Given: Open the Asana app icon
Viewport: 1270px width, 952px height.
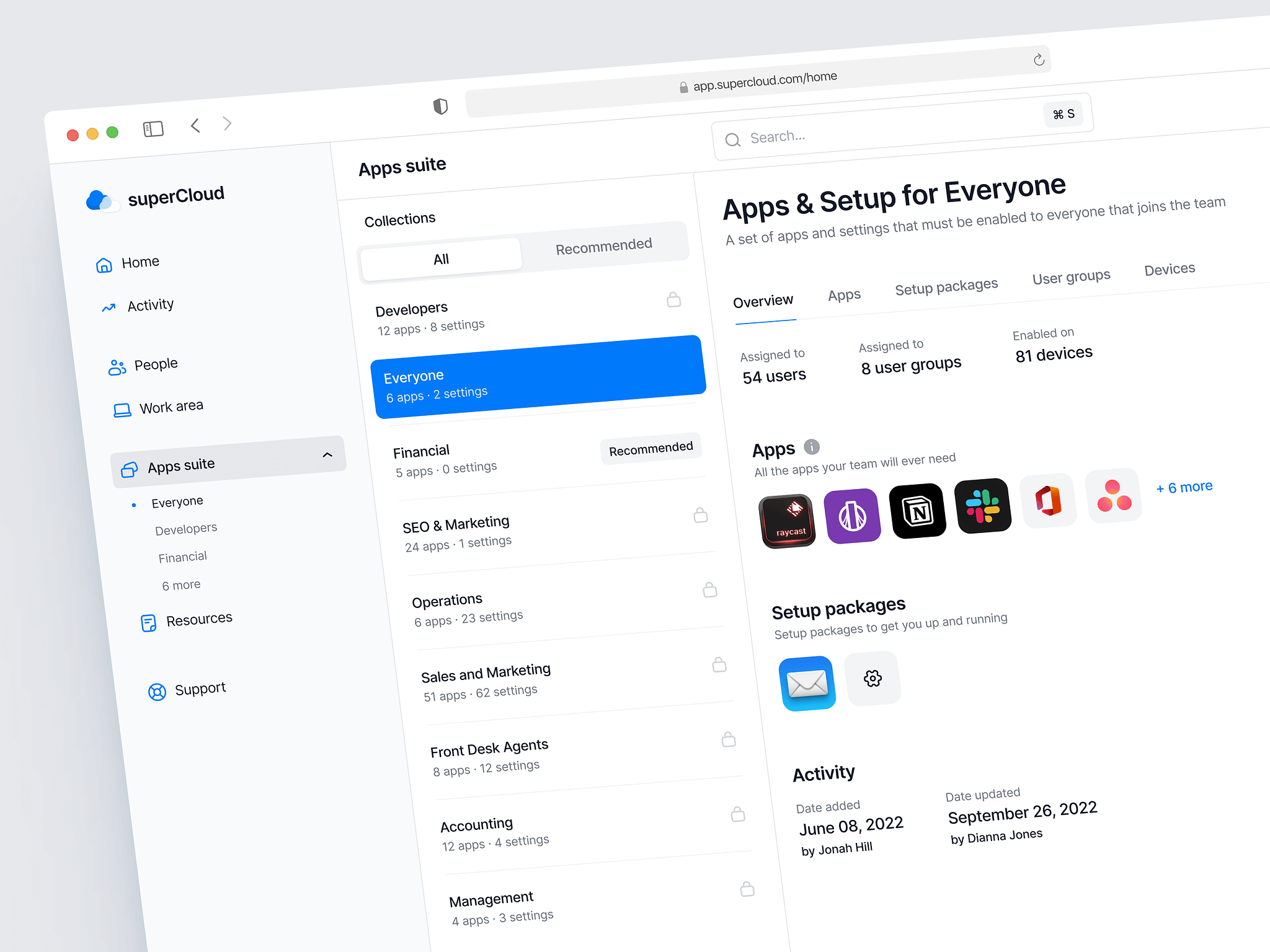Looking at the screenshot, I should click(x=1114, y=496).
